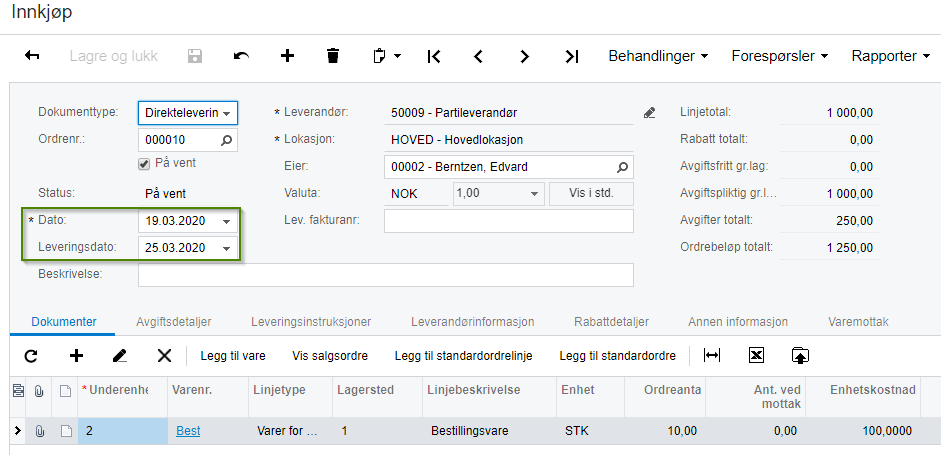Screen dimensions: 941x455
Task: Click the Lev. fakturanr input field
Action: pos(509,220)
